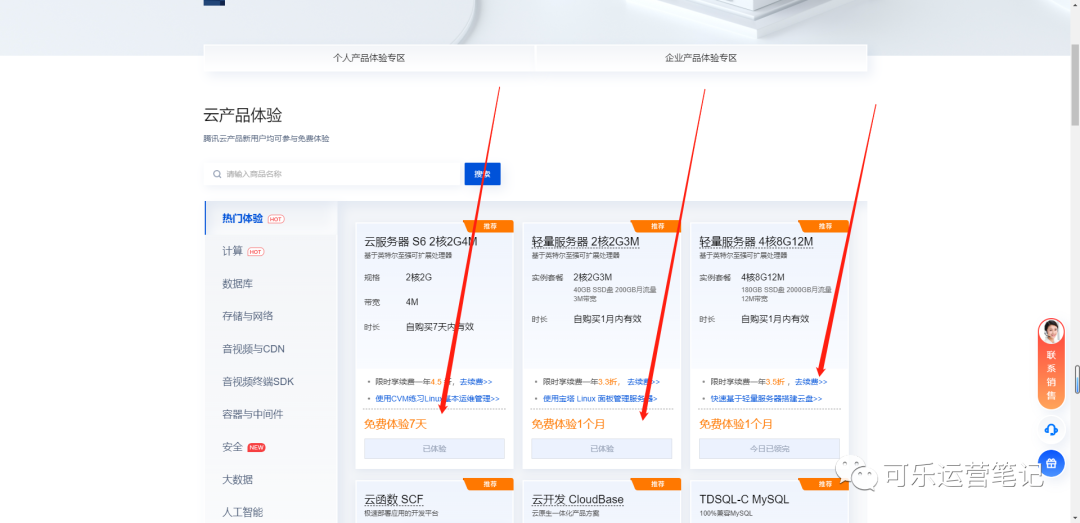This screenshot has width=1080, height=523.
Task: Click the 4M bandwidth value
Action: click(412, 302)
